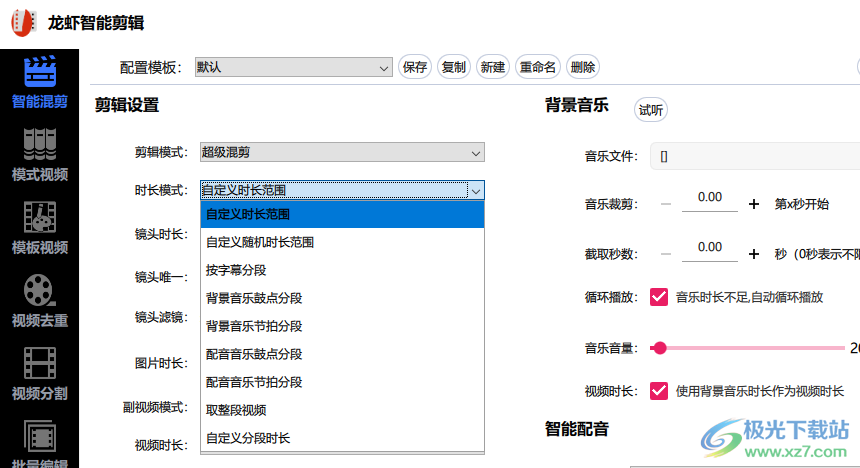This screenshot has width=860, height=468.
Task: Increase 音乐裁剪 value with plus
Action: pos(754,204)
